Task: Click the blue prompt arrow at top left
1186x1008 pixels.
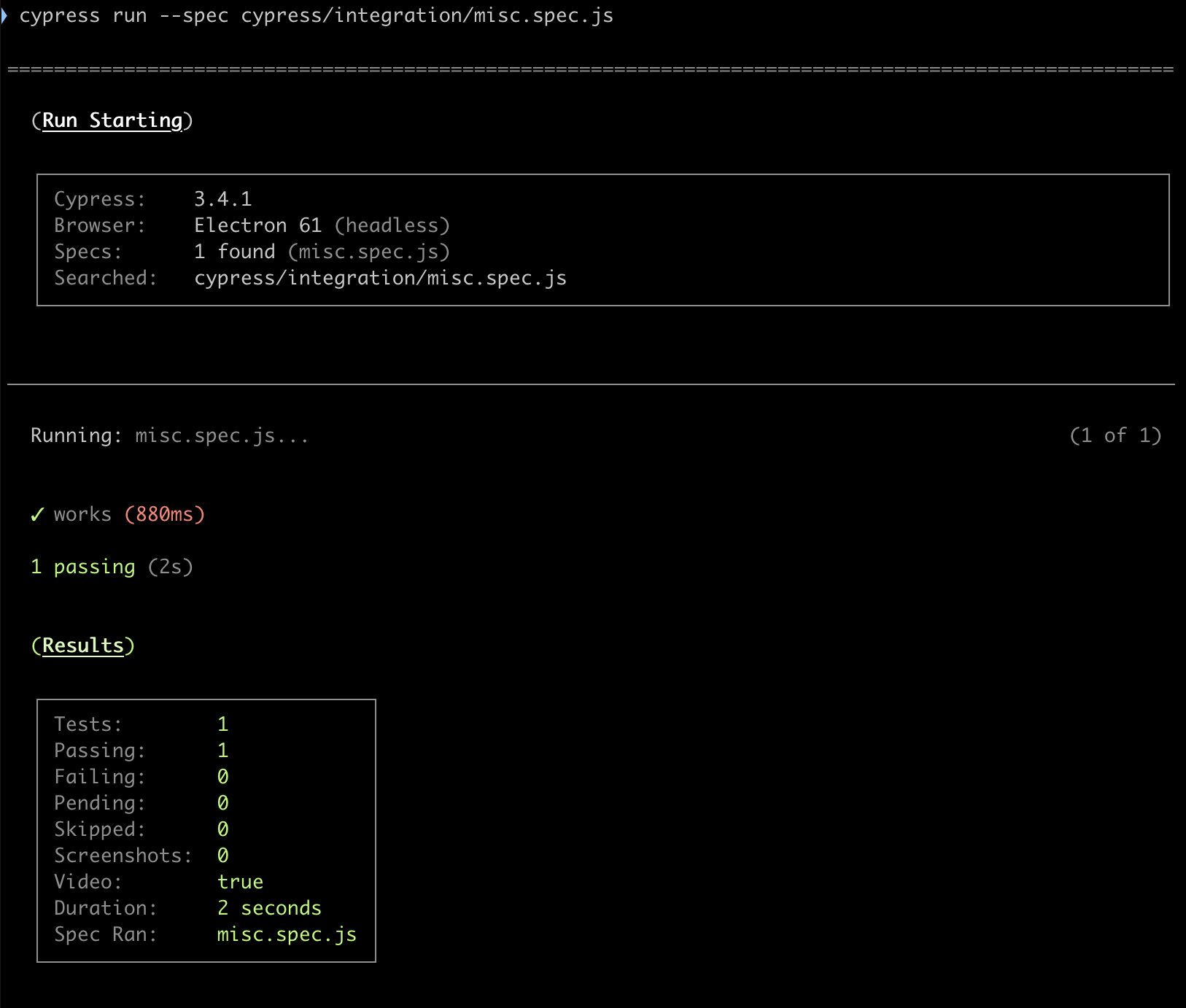Action: tap(7, 13)
